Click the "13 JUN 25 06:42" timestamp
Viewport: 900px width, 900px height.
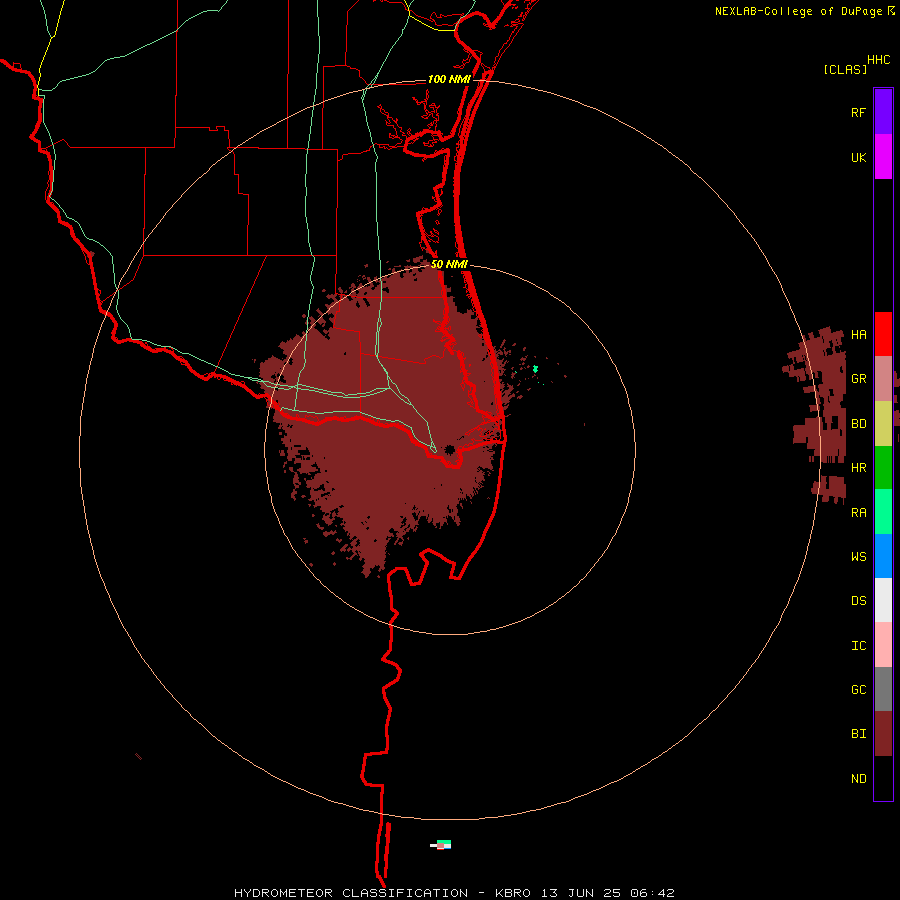click(x=608, y=893)
